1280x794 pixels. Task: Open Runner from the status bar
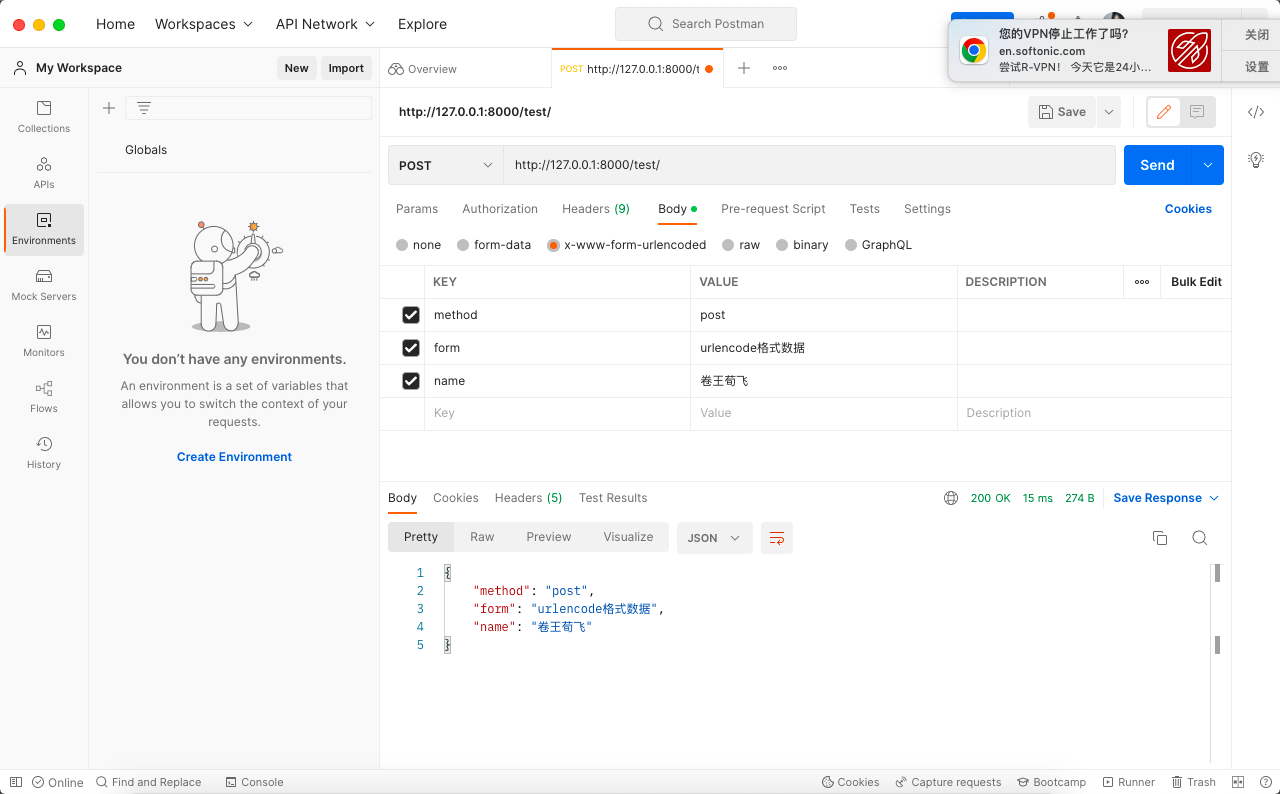click(1129, 782)
